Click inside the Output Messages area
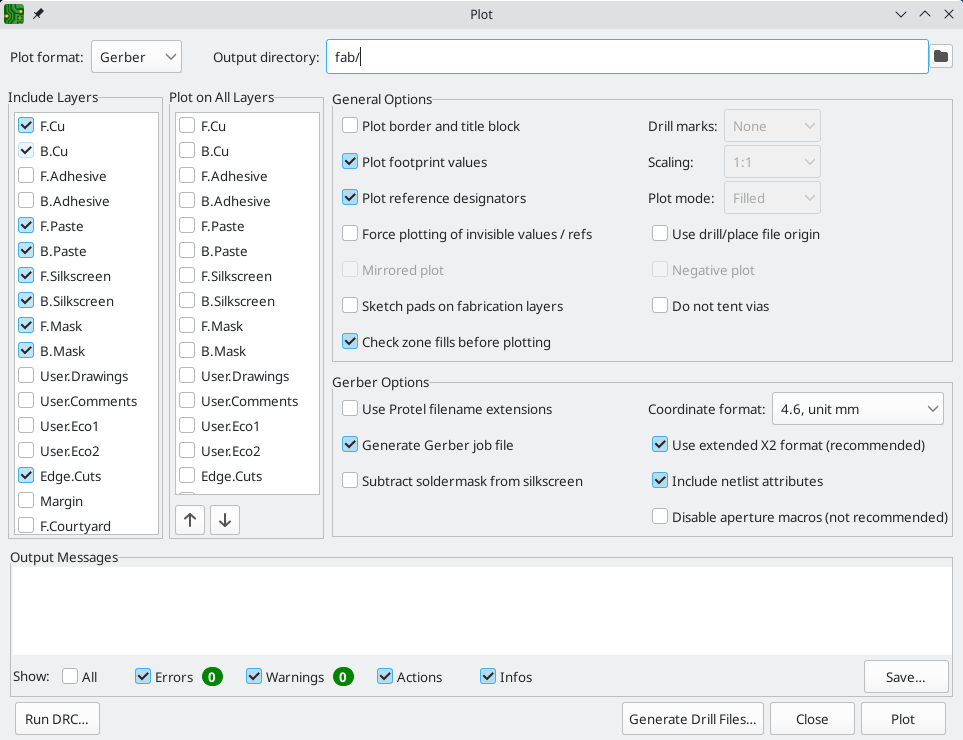Screen dimensions: 963x740 (482, 610)
